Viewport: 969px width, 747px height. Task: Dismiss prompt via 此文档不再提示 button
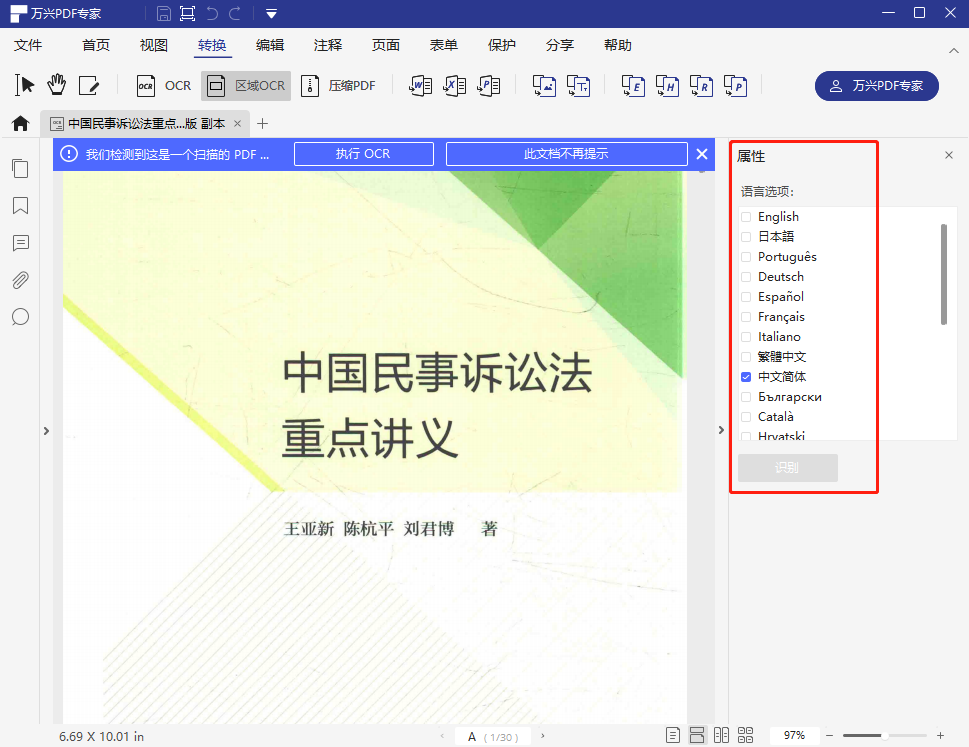pos(566,153)
